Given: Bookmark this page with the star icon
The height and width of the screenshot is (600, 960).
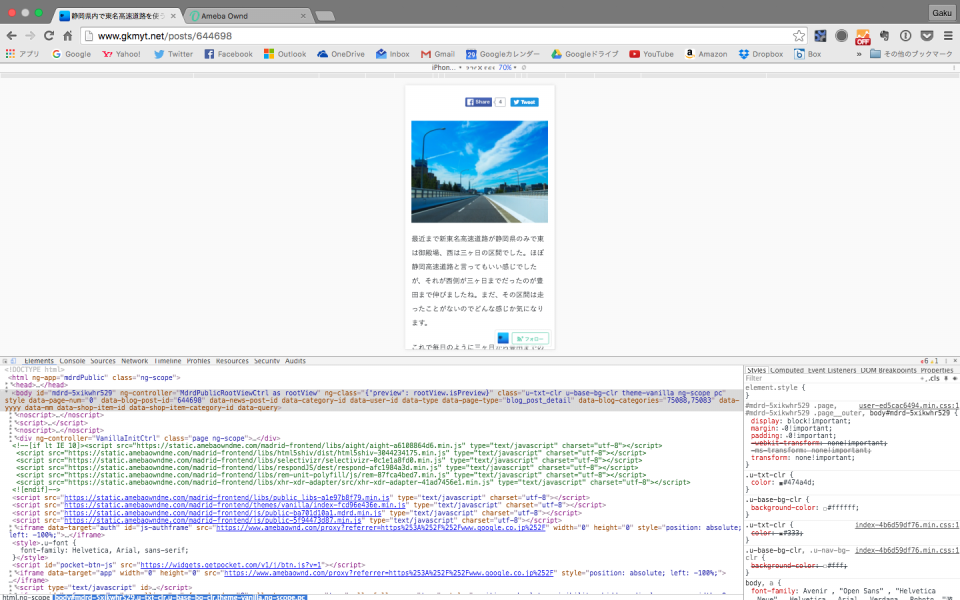Looking at the screenshot, I should pyautogui.click(x=798, y=36).
